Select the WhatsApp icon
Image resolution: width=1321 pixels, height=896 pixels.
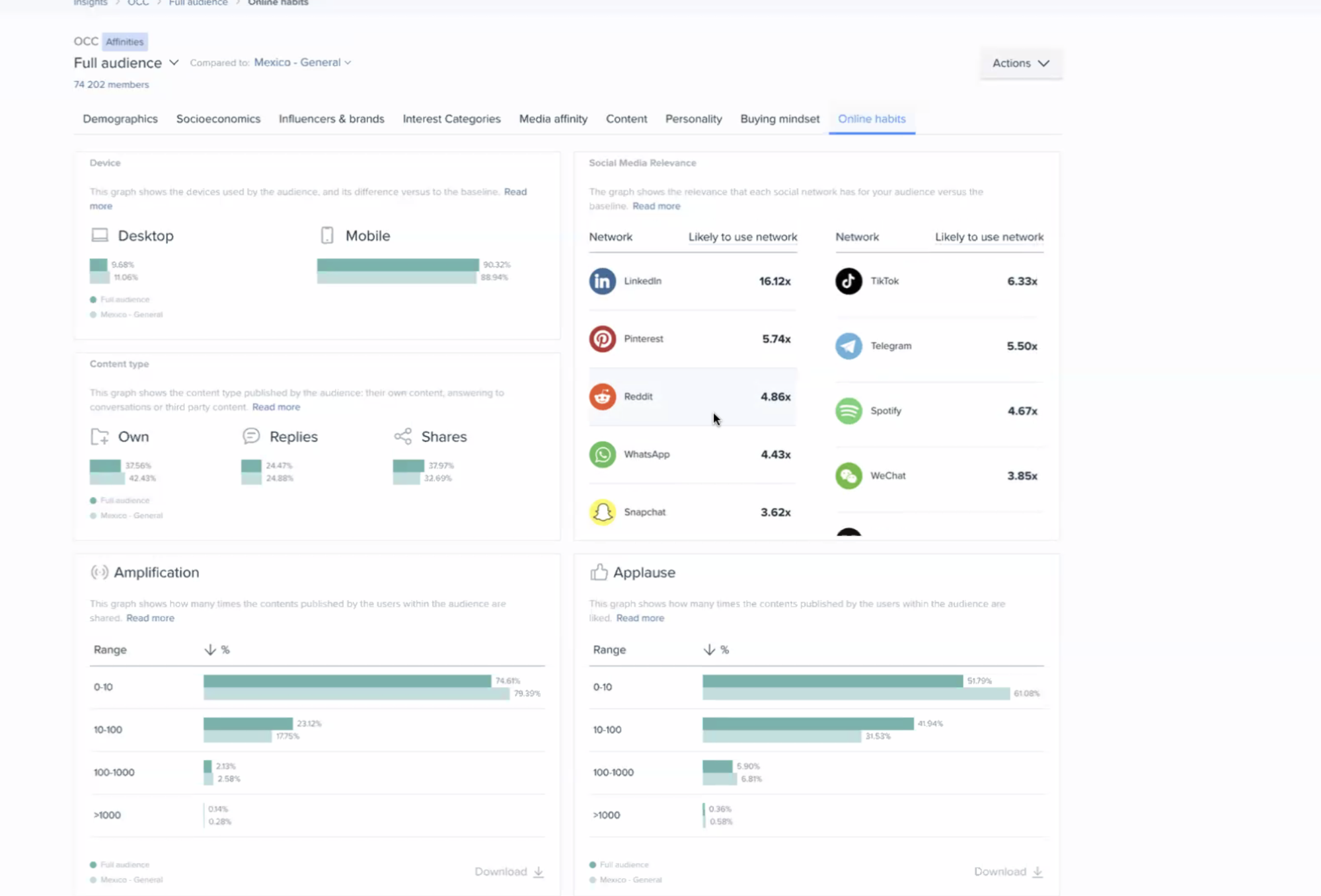pos(602,454)
